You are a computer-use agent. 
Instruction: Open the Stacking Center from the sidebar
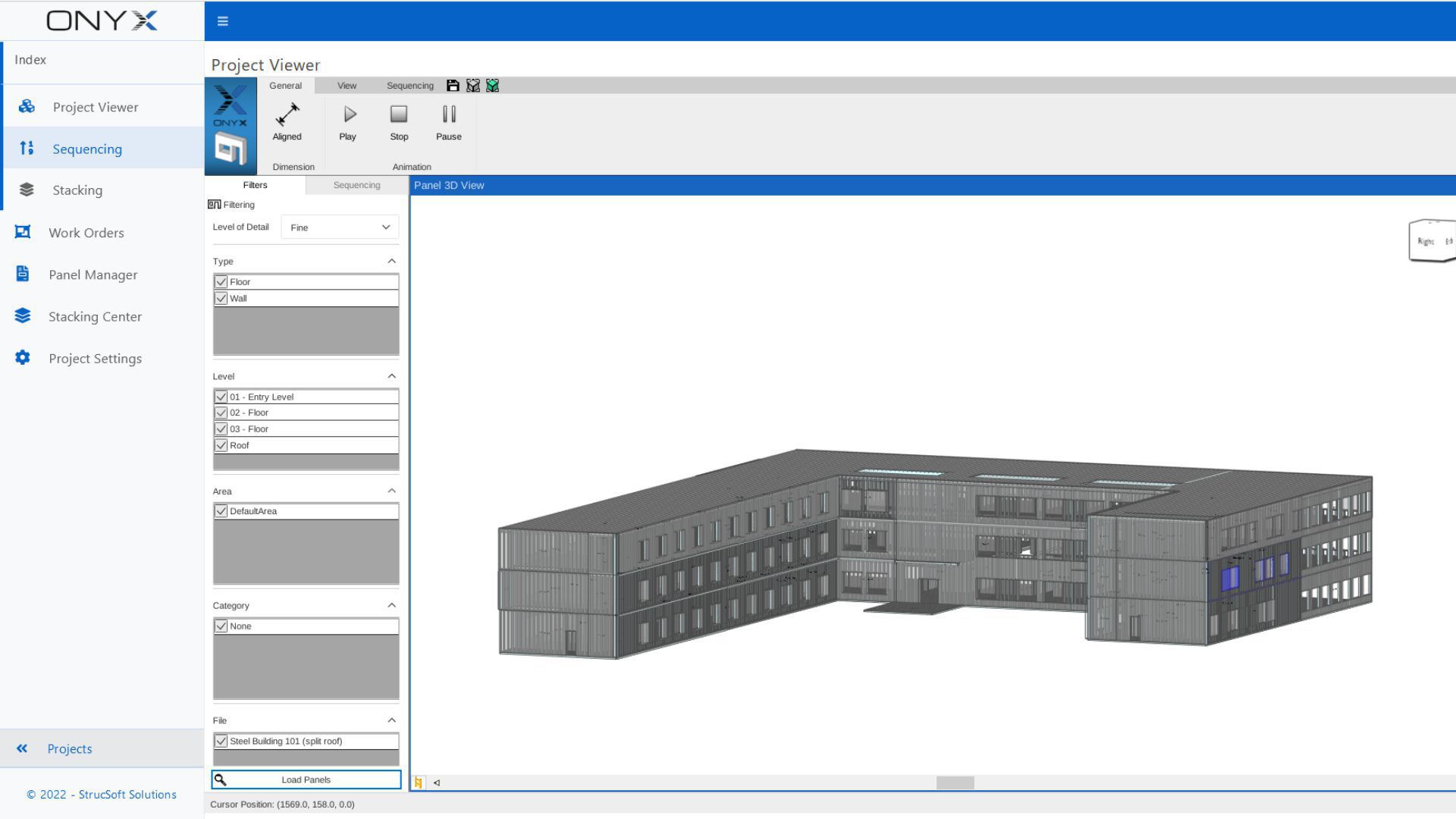coord(95,316)
